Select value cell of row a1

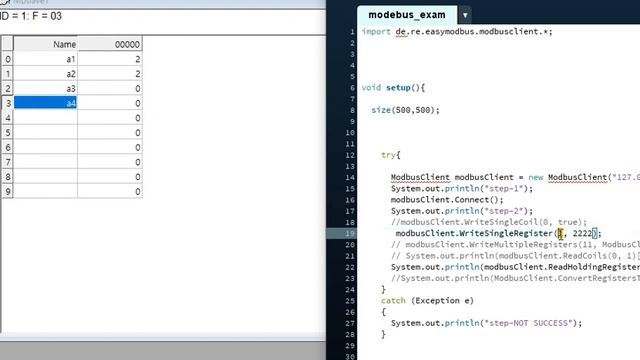(110, 59)
